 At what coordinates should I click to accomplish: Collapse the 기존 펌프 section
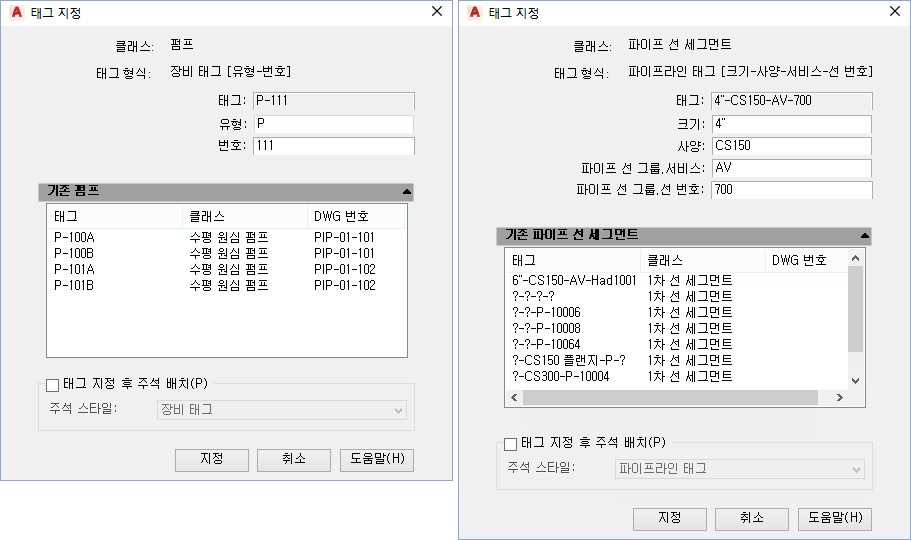pos(406,190)
